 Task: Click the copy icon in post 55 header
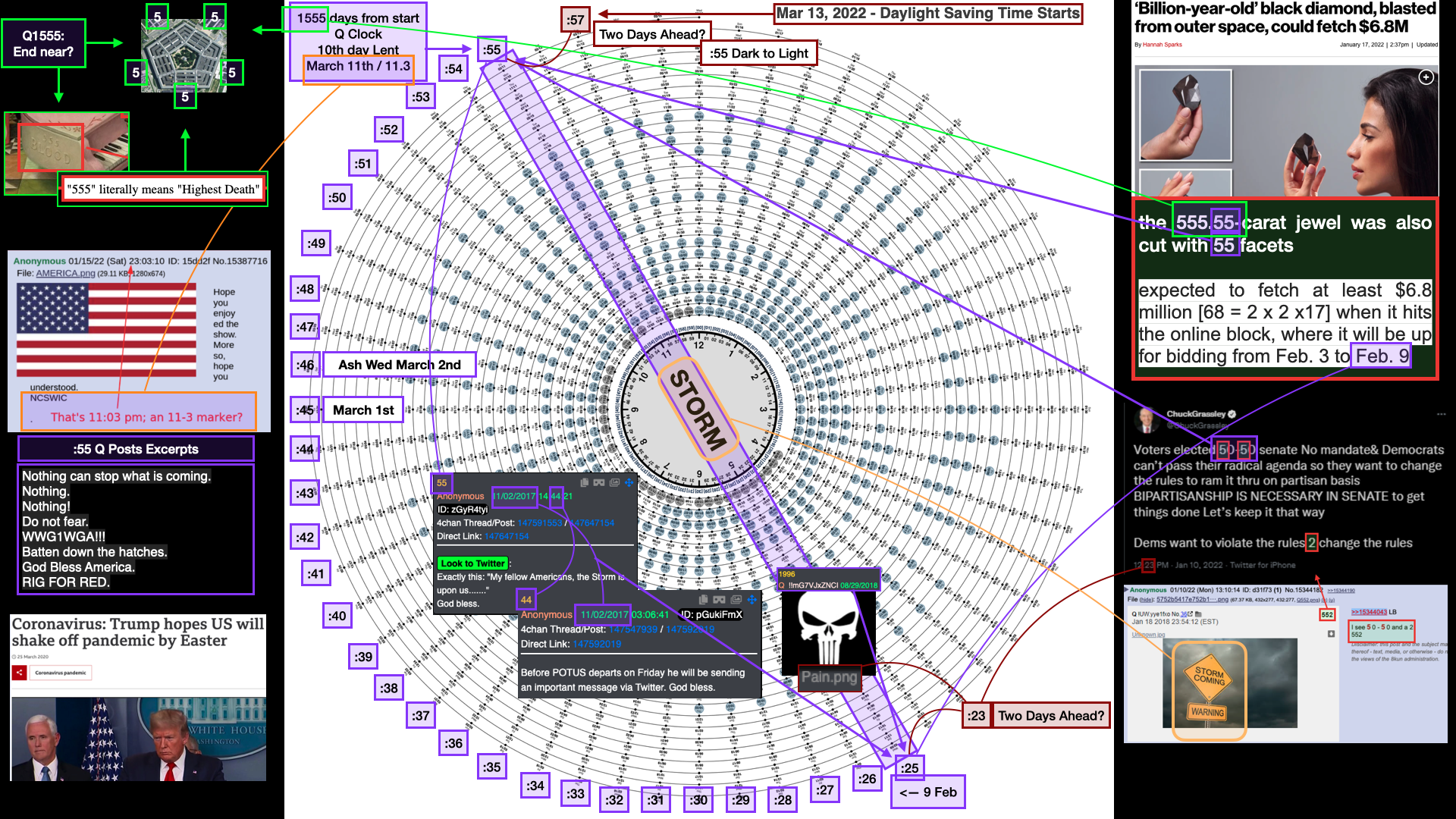584,482
